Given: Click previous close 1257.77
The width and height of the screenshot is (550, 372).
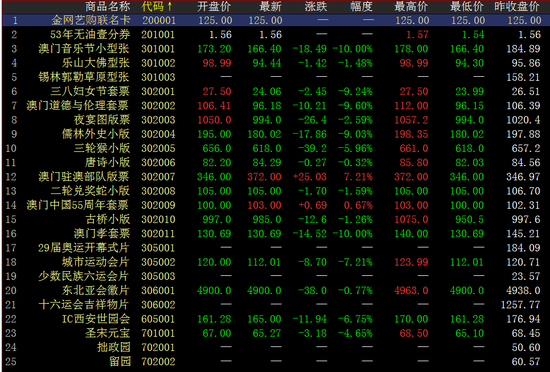Looking at the screenshot, I should tap(520, 305).
